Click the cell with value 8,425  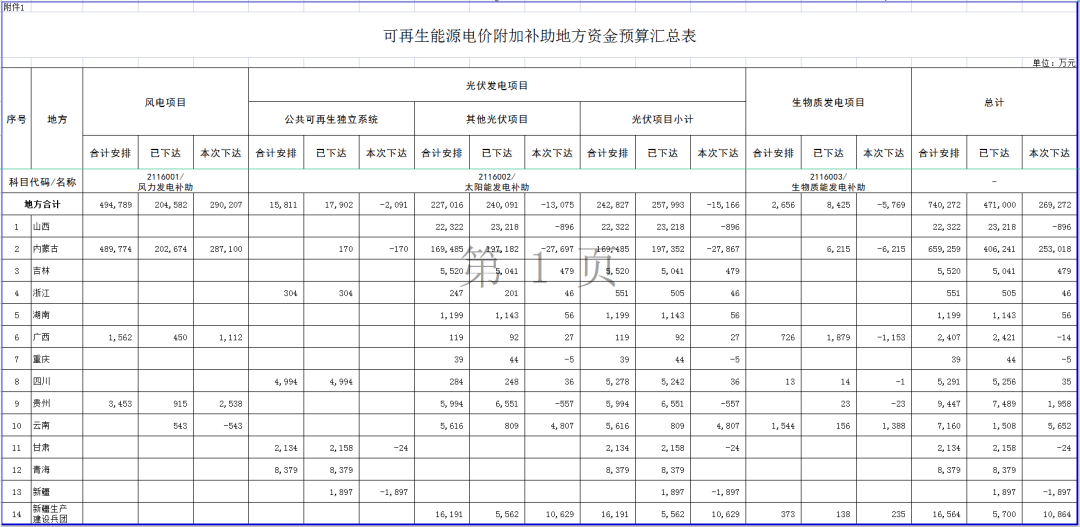[x=829, y=205]
